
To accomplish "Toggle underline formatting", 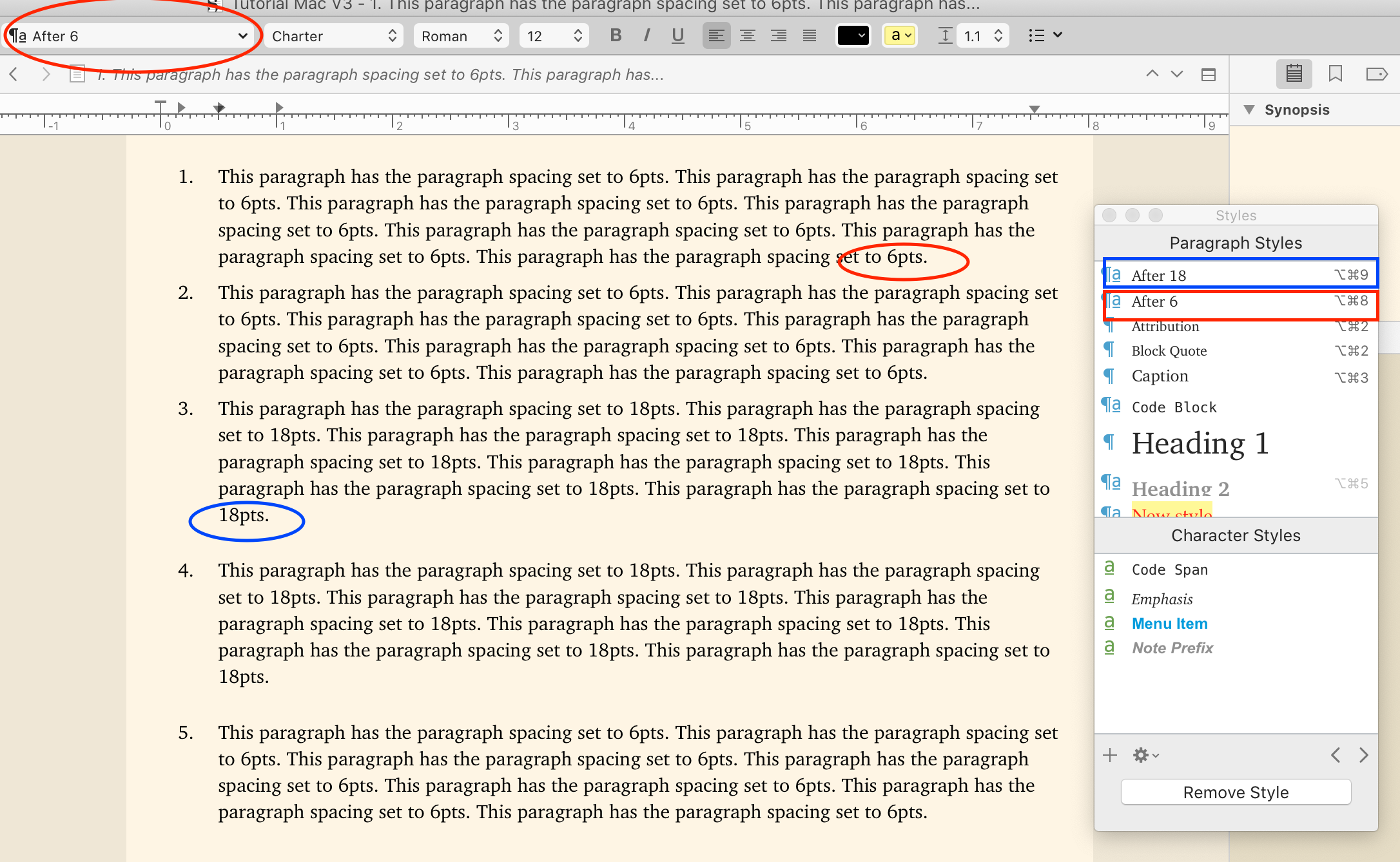I will click(677, 35).
